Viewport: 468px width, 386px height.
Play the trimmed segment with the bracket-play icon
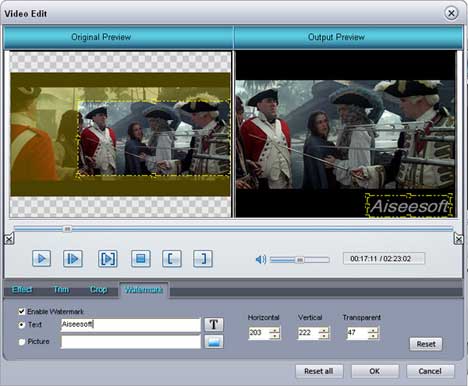click(108, 258)
